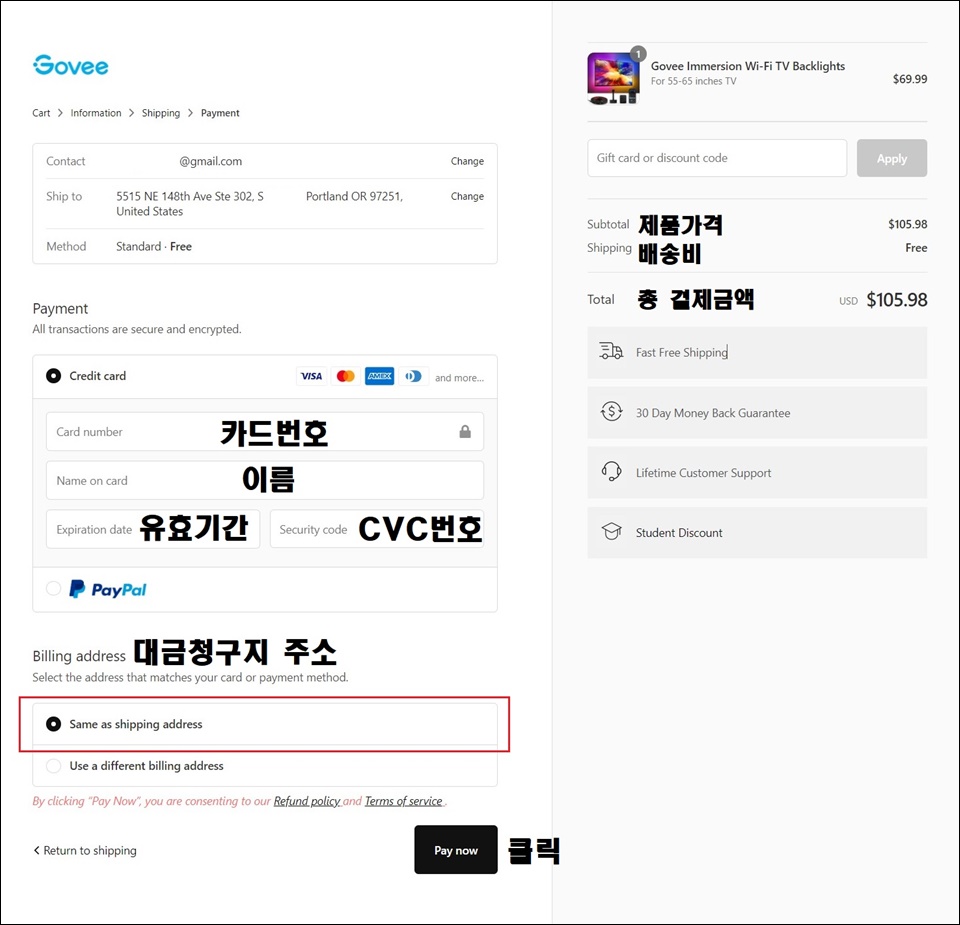The width and height of the screenshot is (960, 925).
Task: Click the Visa card icon
Action: (312, 376)
